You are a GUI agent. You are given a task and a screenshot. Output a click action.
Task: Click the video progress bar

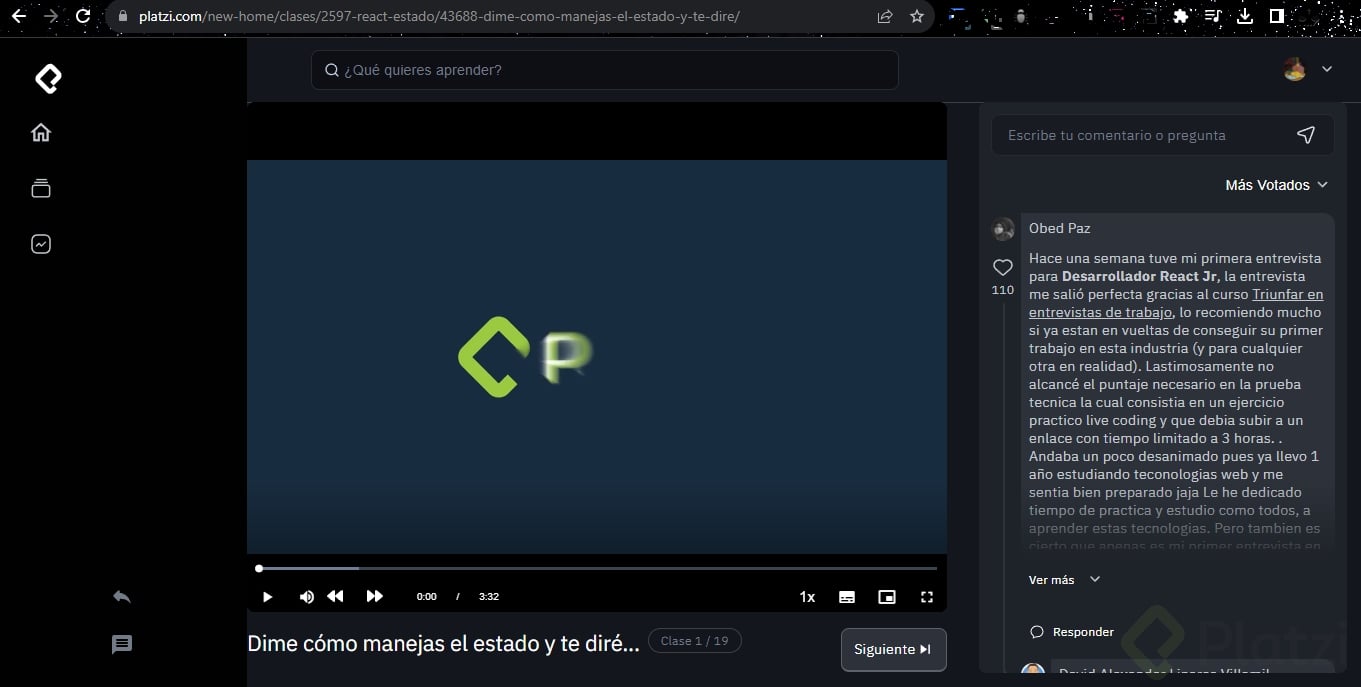(597, 568)
